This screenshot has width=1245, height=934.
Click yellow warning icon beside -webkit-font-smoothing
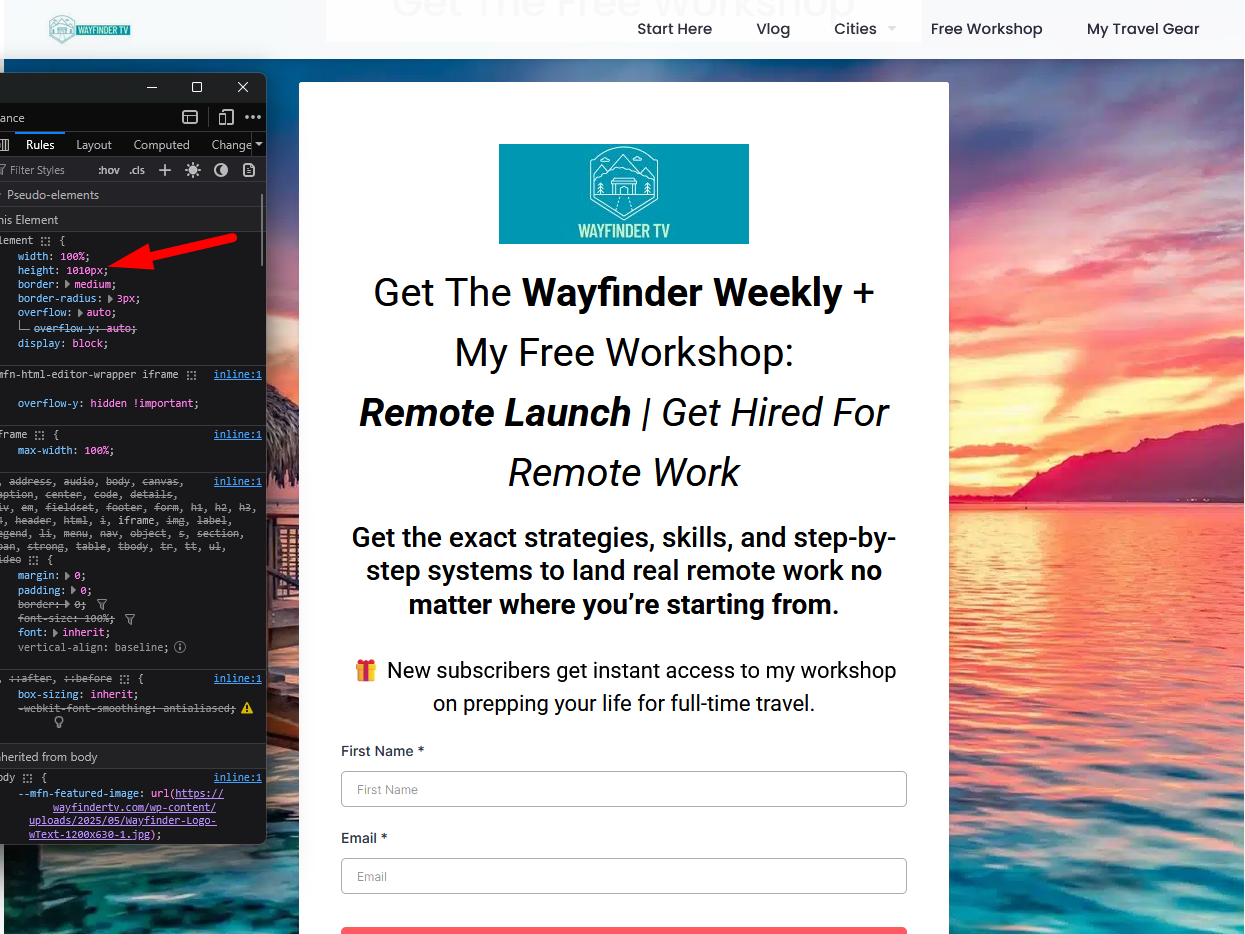click(247, 708)
